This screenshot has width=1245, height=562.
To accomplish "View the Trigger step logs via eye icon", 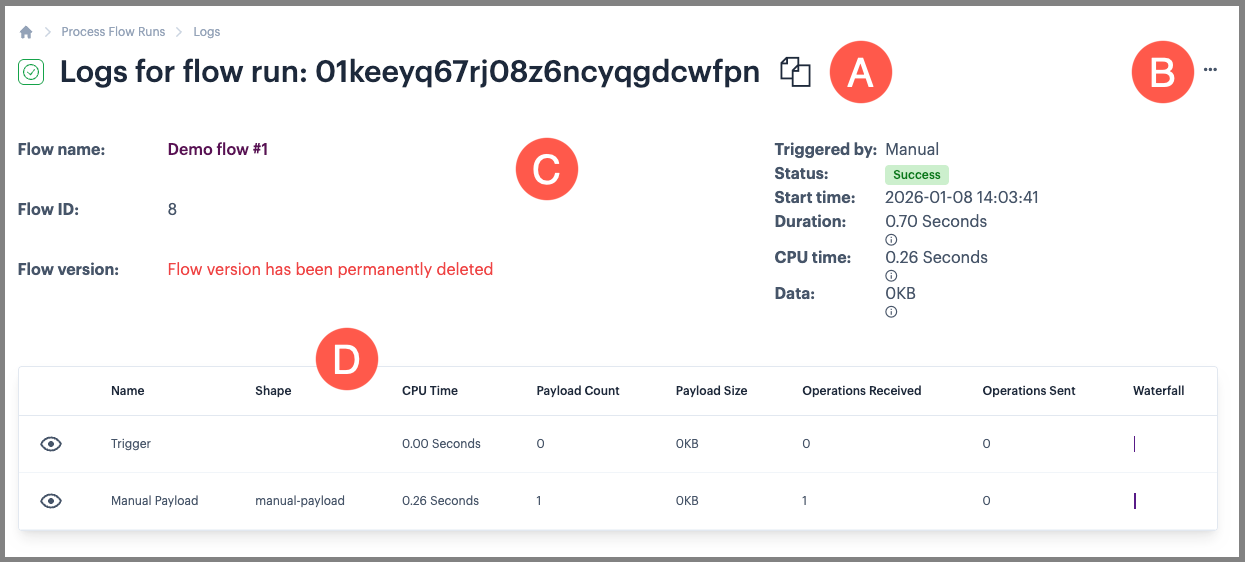I will pos(51,444).
